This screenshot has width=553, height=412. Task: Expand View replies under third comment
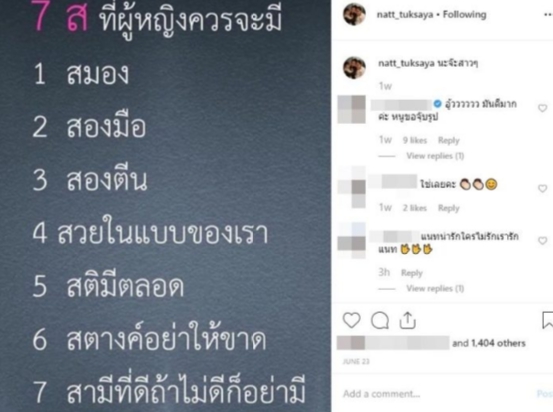[435, 288]
